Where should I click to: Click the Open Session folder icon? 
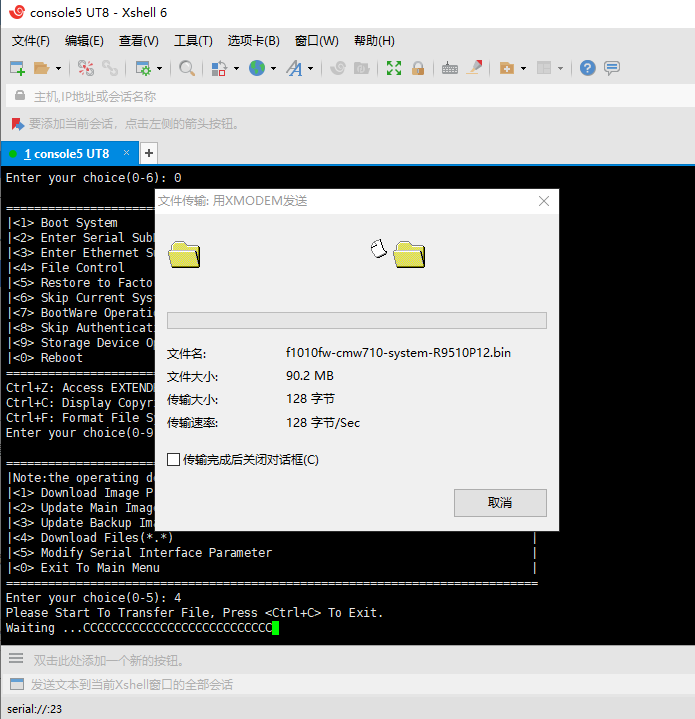point(41,68)
